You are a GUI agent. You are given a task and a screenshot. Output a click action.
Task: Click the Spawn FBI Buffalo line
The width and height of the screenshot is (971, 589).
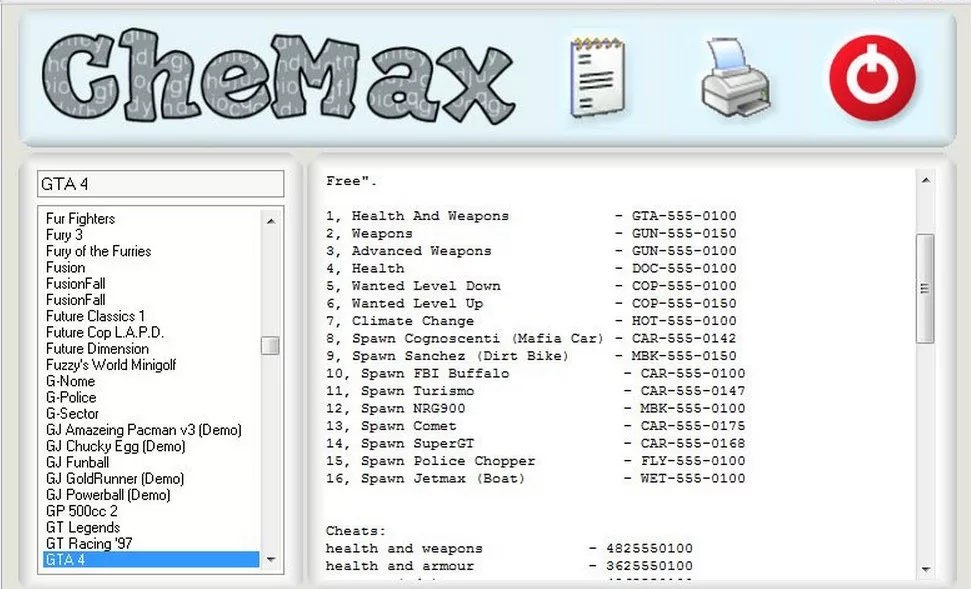[536, 373]
